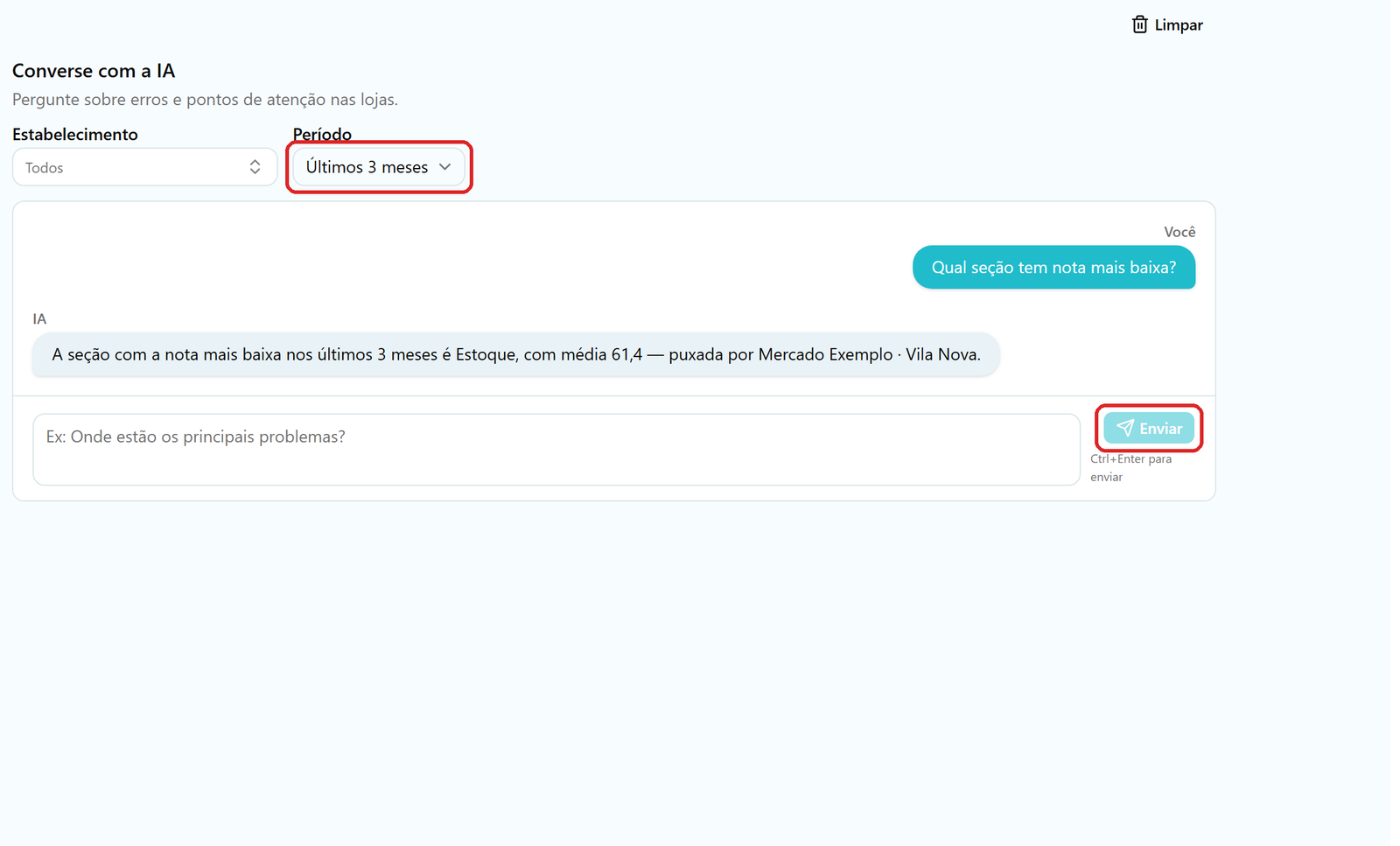Screen dimensions: 1400x846
Task: Click the 'Você' sender label
Action: coord(1179,232)
